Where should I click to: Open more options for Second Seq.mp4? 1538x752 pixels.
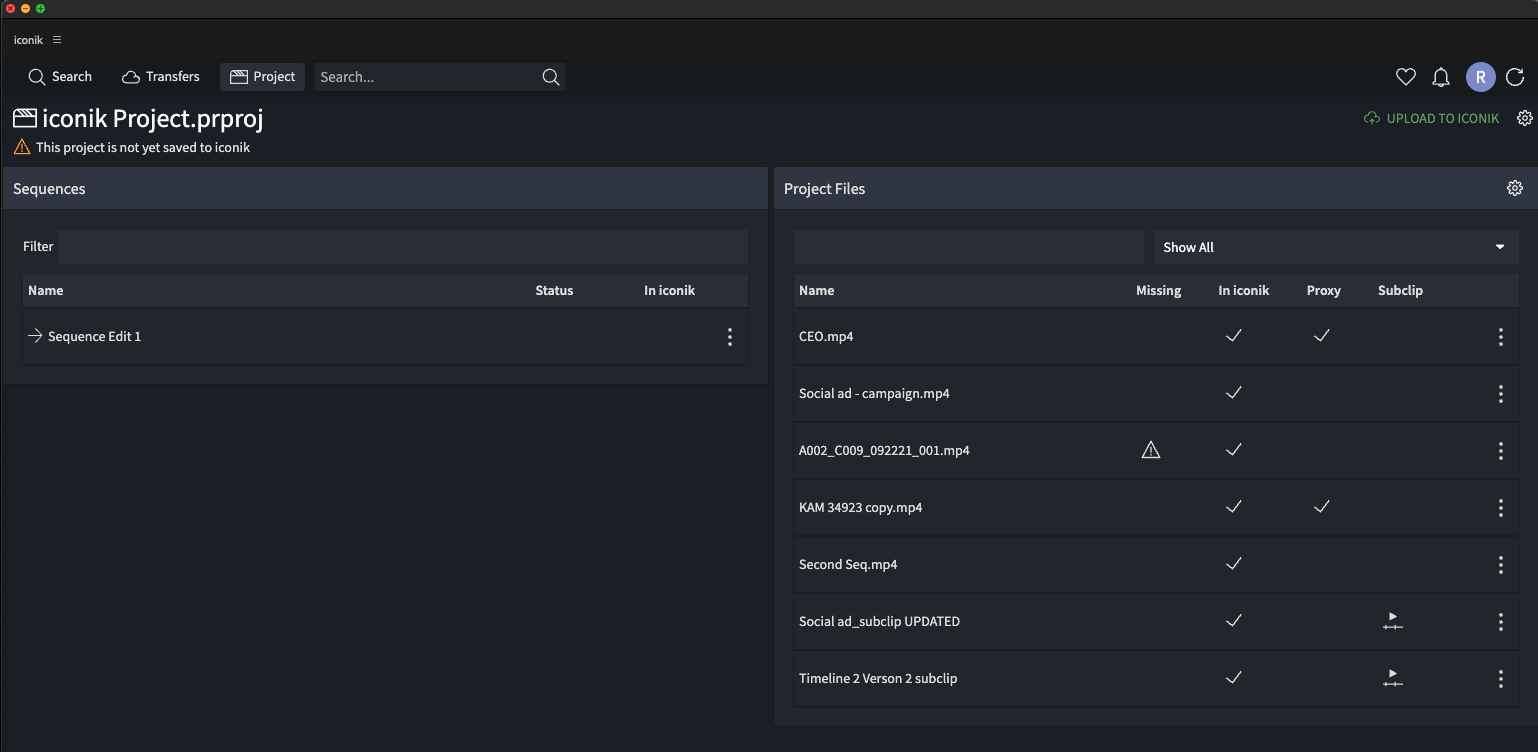[x=1501, y=565]
